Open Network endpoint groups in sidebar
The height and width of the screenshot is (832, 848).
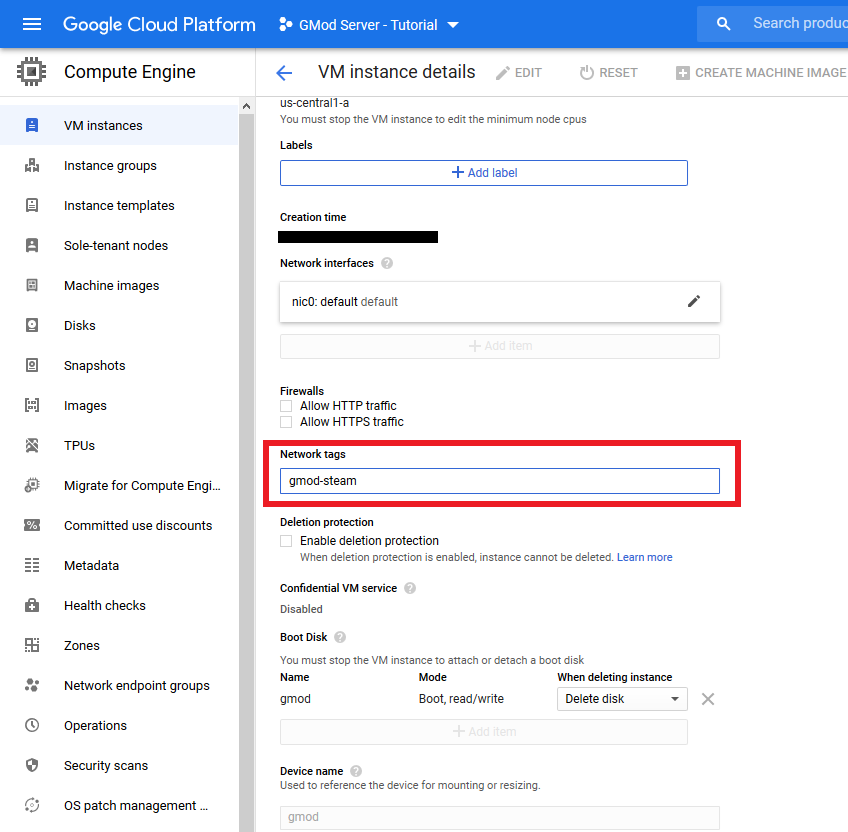click(119, 686)
